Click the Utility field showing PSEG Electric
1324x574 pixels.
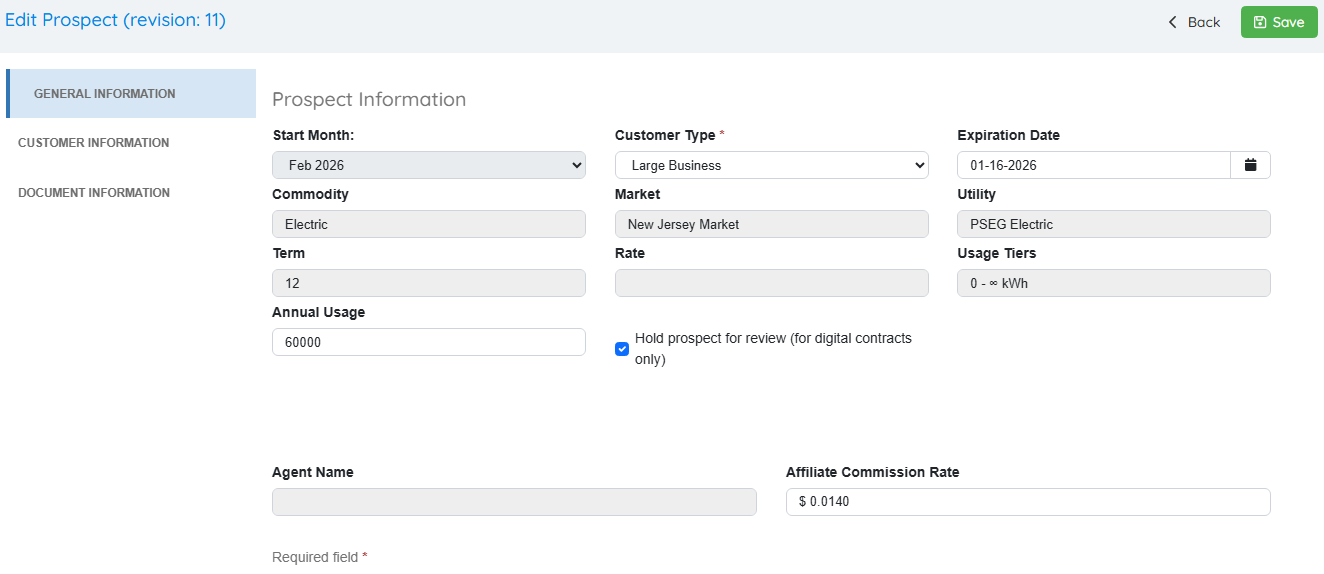point(1113,224)
